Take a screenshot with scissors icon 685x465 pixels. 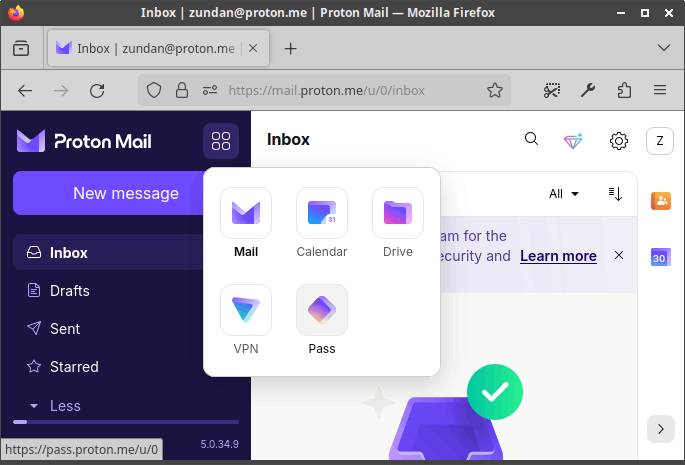[x=552, y=90]
